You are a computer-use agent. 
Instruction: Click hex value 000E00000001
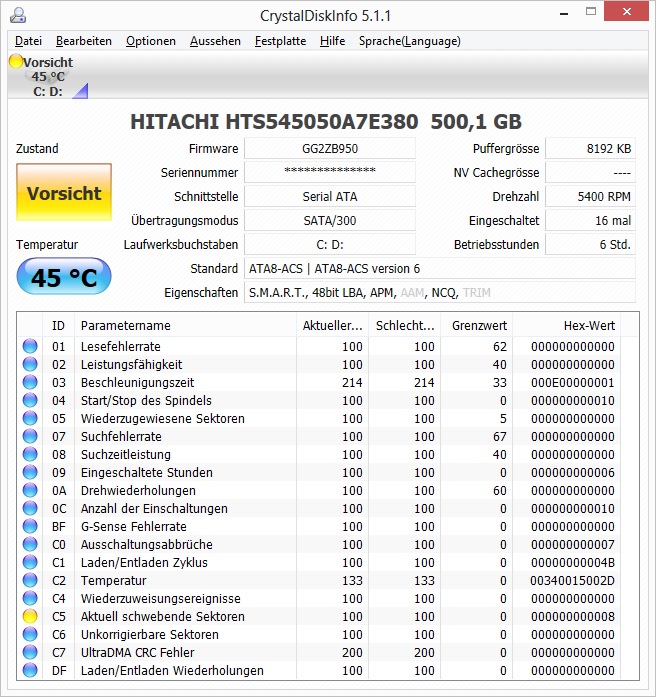(572, 382)
